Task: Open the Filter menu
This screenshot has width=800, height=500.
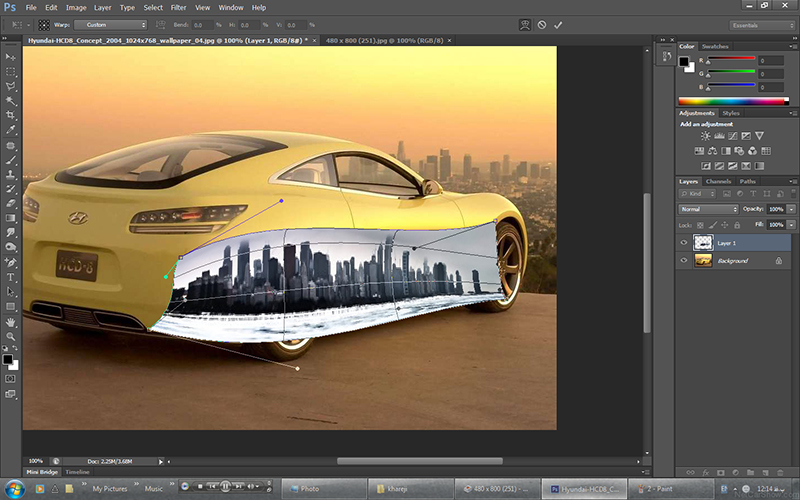Action: pos(178,8)
